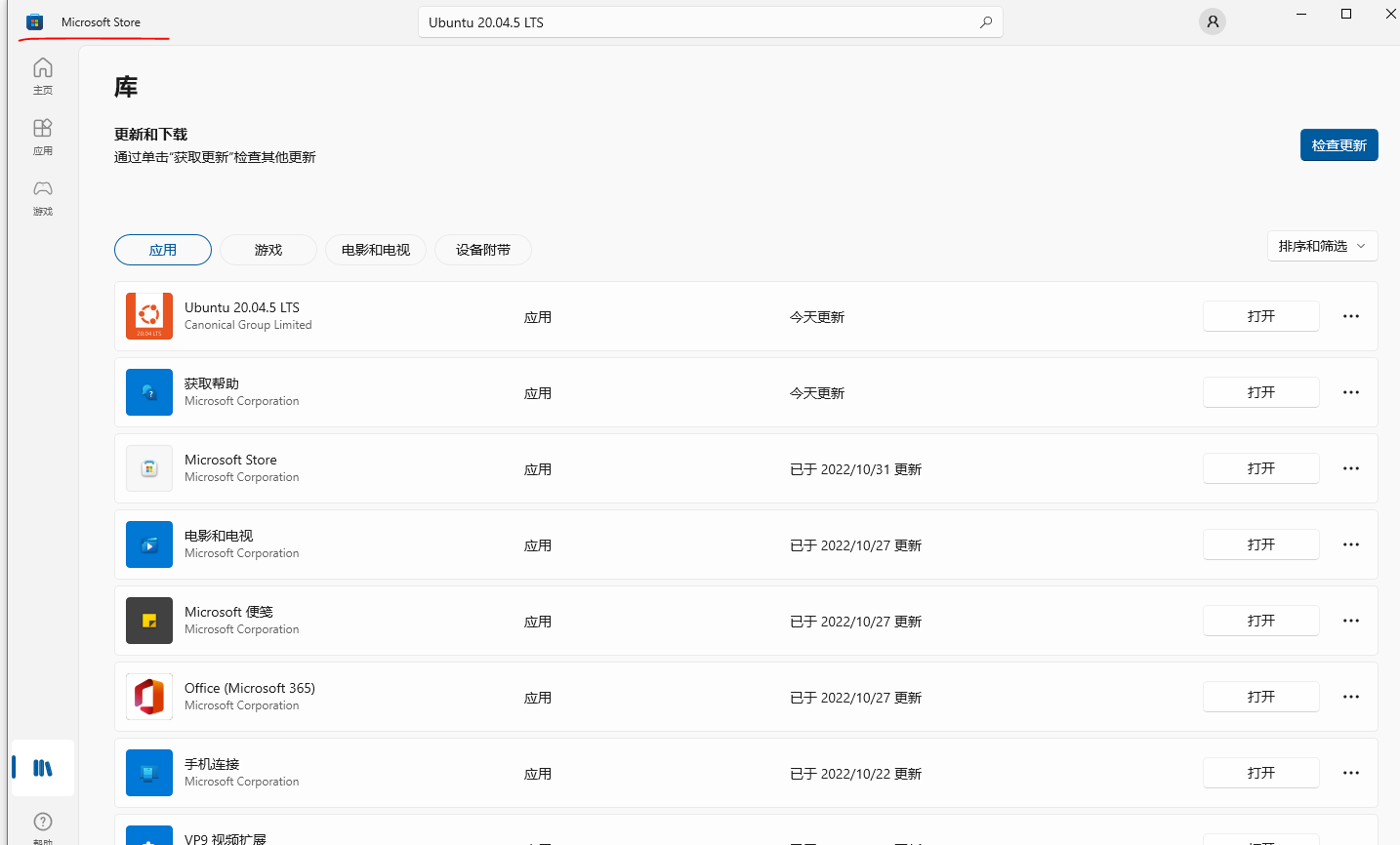Open more options for 手机连接
This screenshot has height=845, width=1400.
click(x=1351, y=773)
